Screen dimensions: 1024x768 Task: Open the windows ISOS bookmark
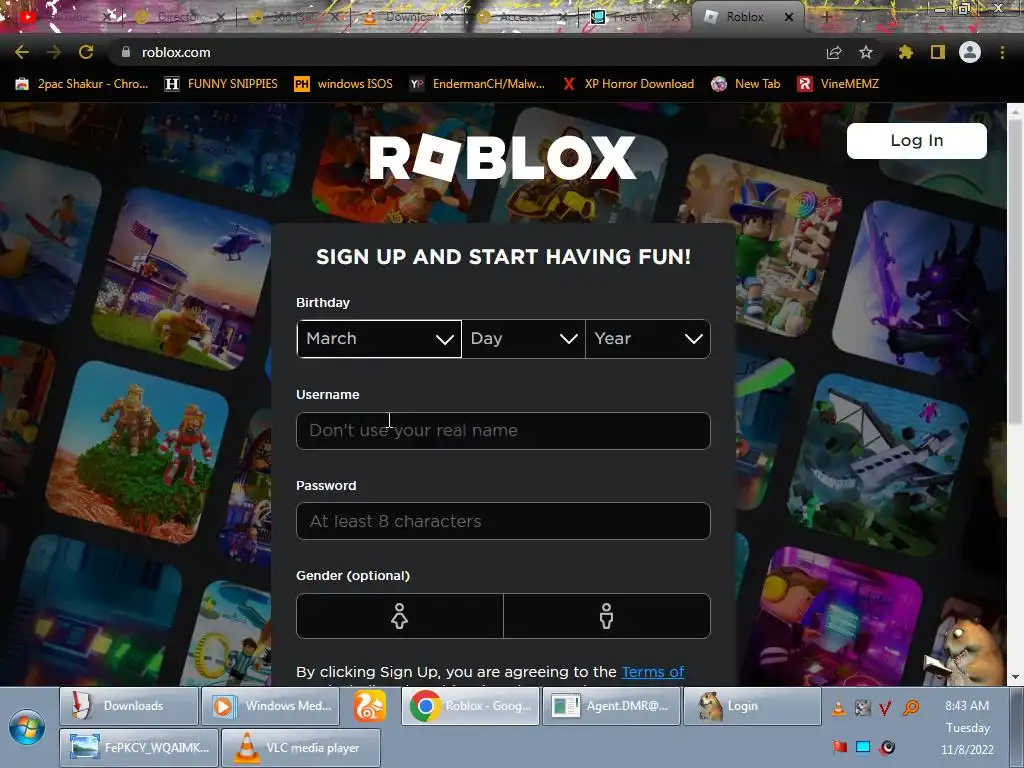(344, 84)
